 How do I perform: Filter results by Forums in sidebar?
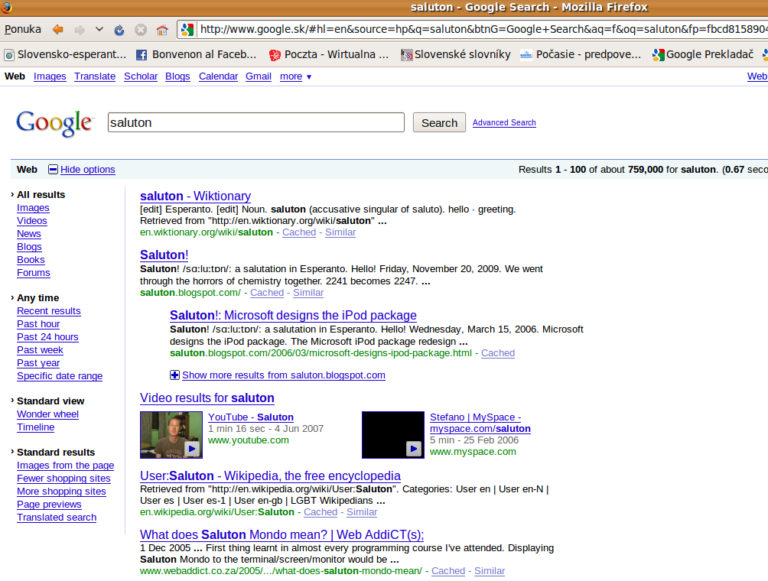[33, 273]
